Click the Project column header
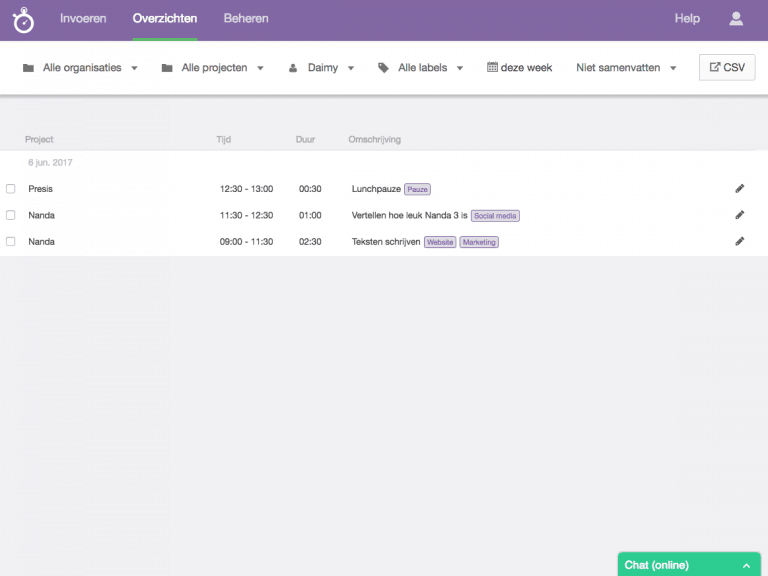Screen dimensions: 768x576 click(x=39, y=140)
